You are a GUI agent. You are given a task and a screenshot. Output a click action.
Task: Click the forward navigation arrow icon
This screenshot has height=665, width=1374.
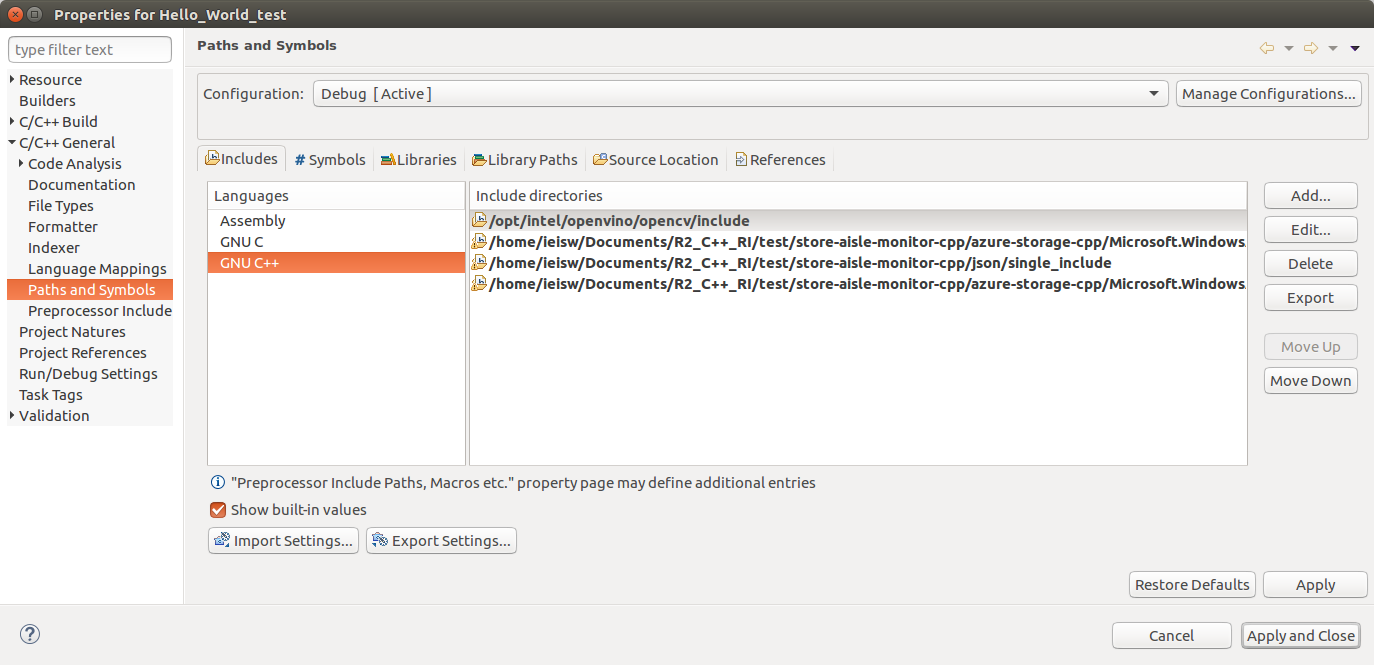click(1311, 48)
